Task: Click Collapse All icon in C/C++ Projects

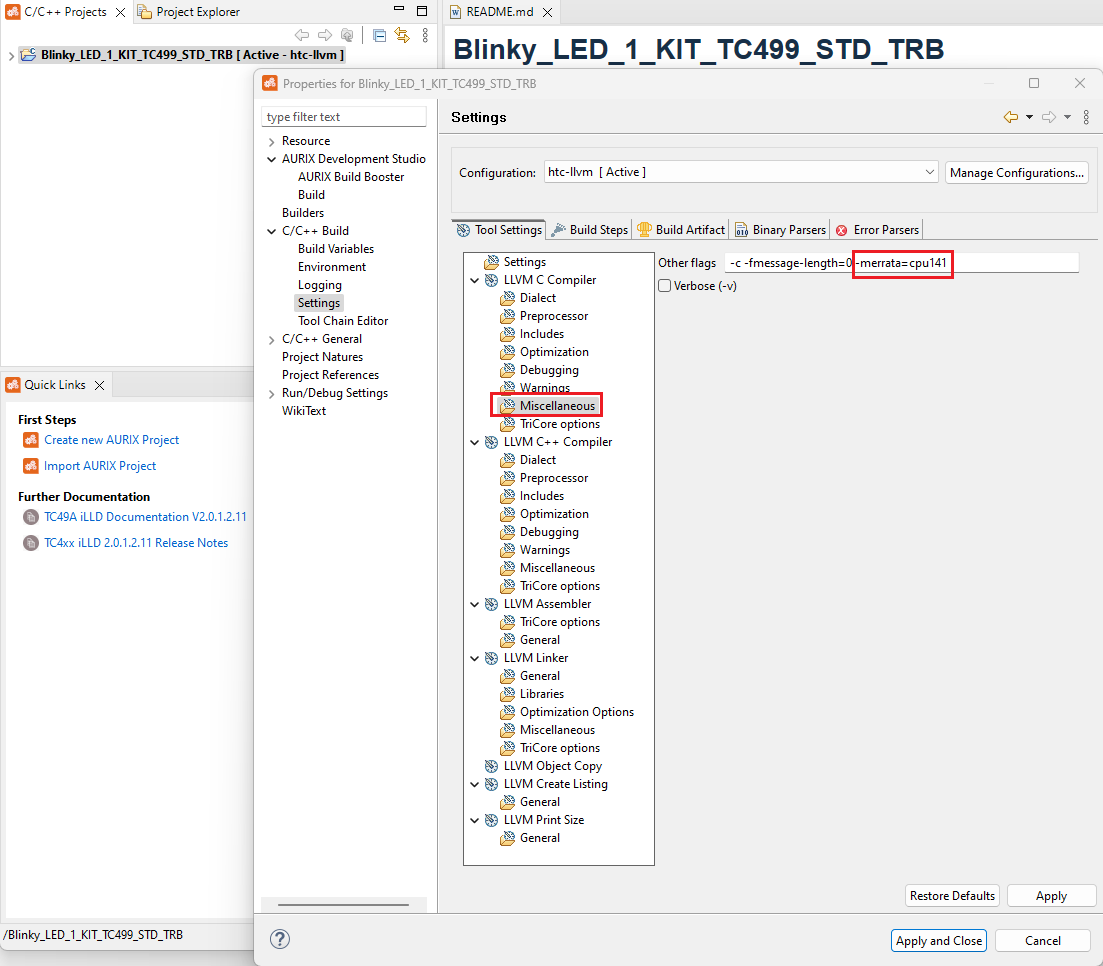Action: pos(379,35)
